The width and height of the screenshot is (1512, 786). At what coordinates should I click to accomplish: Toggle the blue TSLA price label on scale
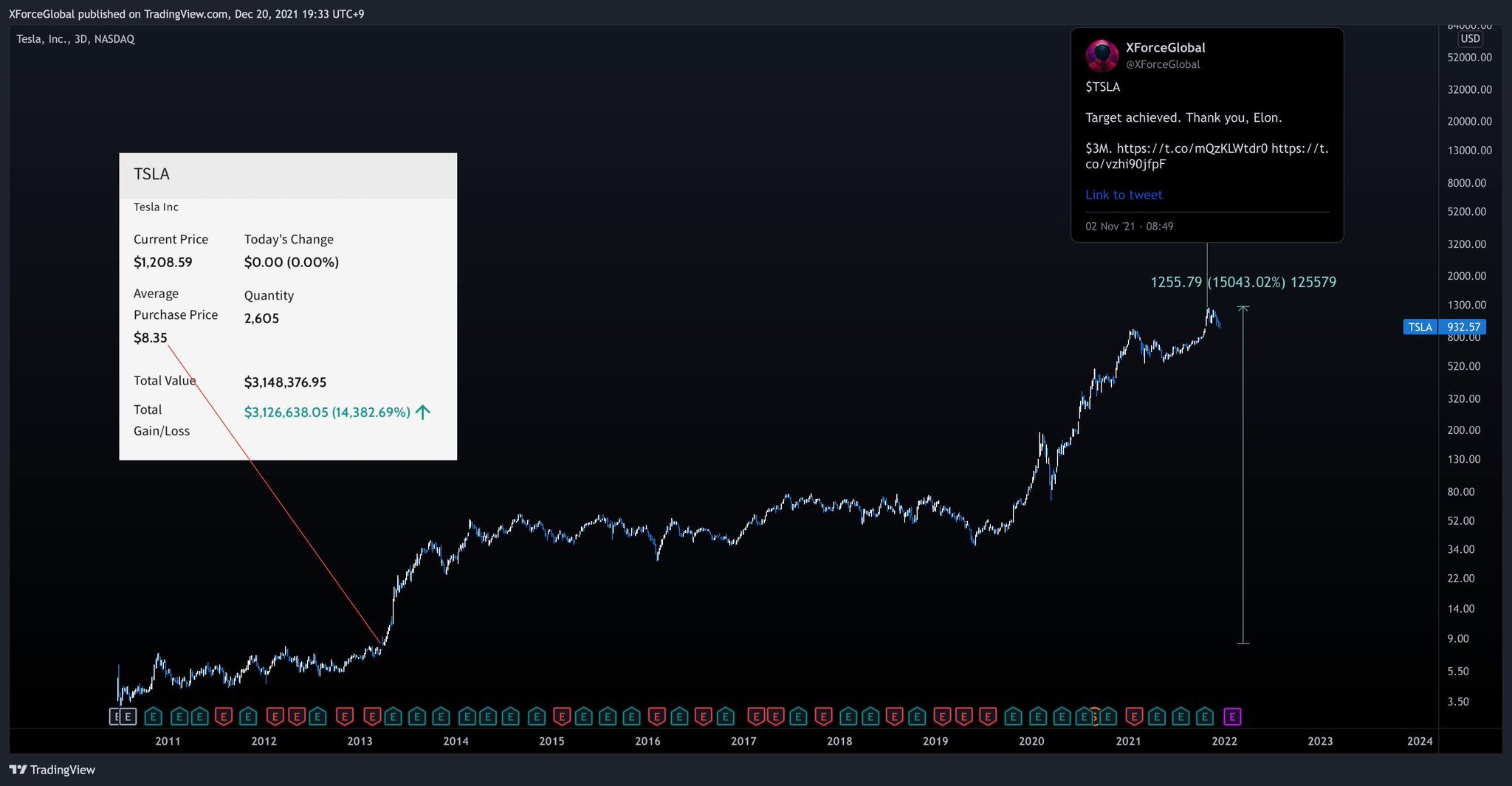(x=1444, y=327)
